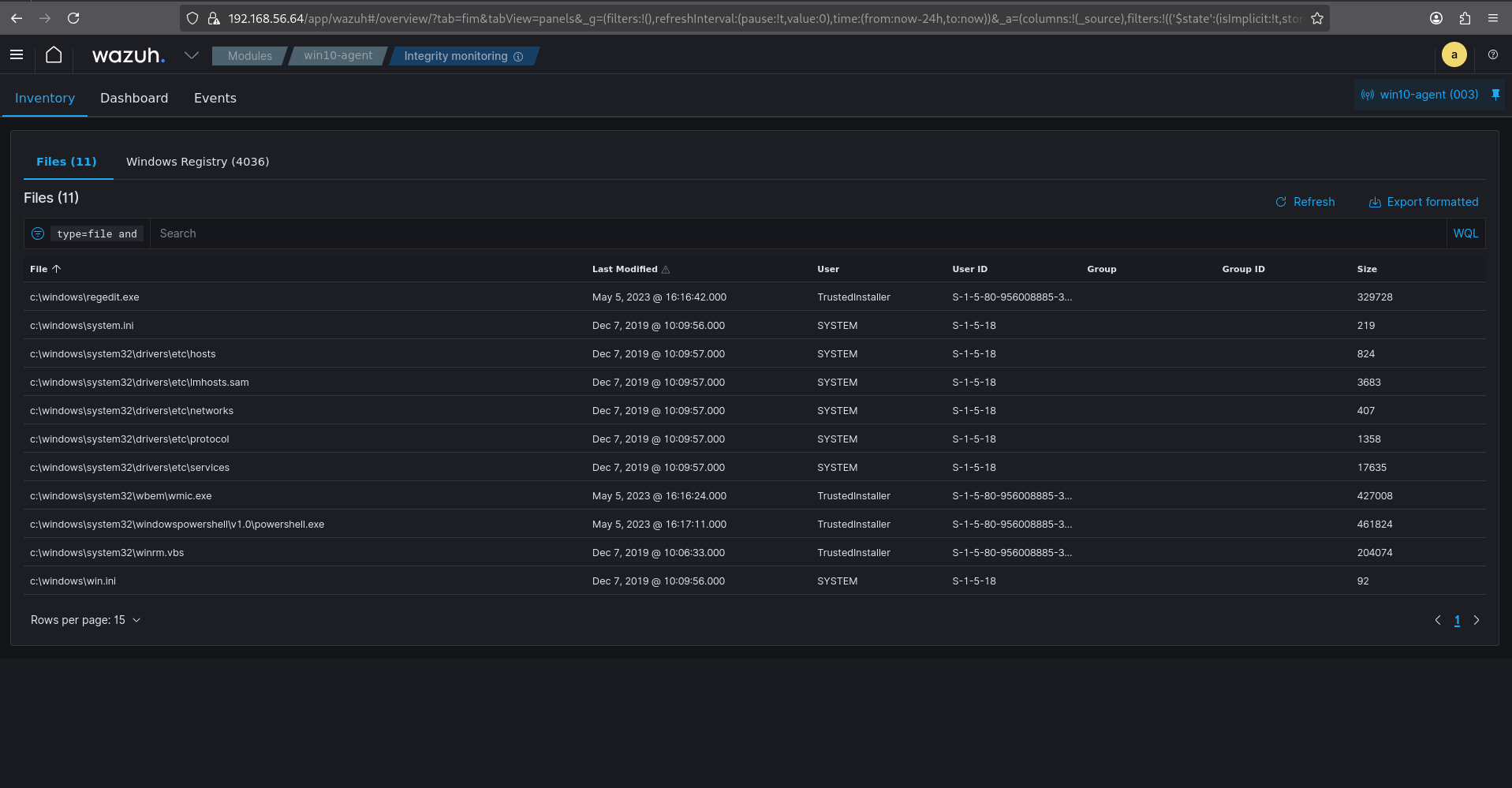Open browser extensions puzzle icon

(x=1465, y=18)
